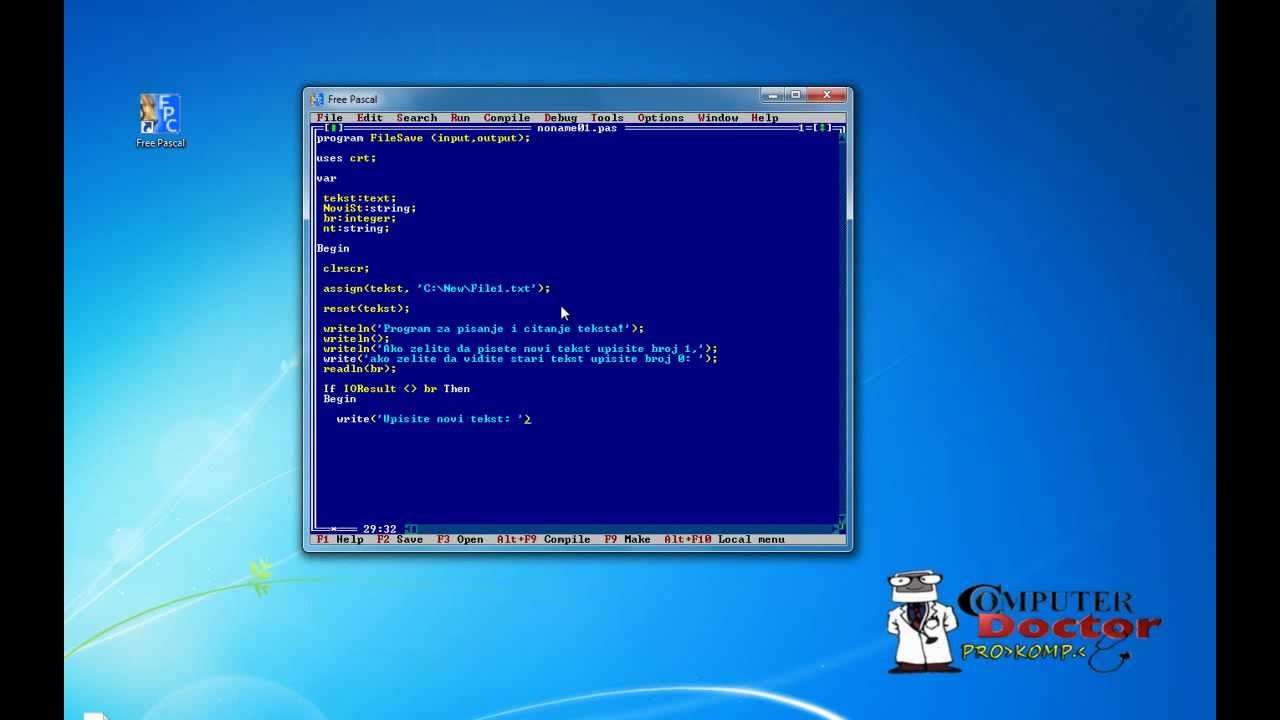Click the cursor position indicator 29:32
This screenshot has height=720, width=1280.
[380, 529]
